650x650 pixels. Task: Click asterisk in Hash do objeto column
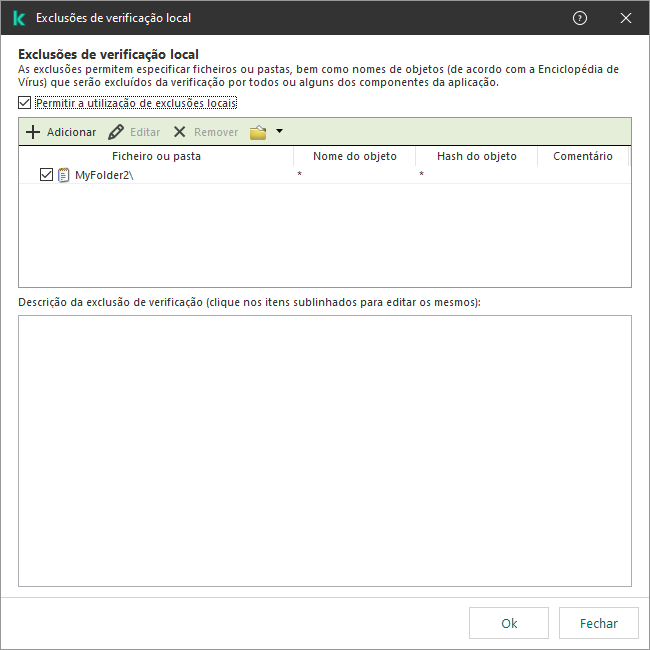click(421, 174)
